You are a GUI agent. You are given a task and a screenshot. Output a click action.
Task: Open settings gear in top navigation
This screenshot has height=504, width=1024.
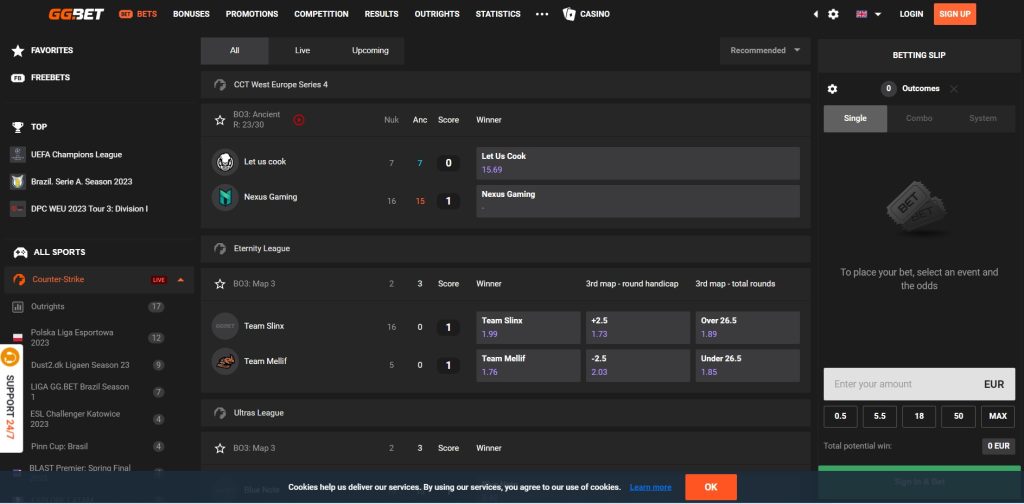[833, 14]
